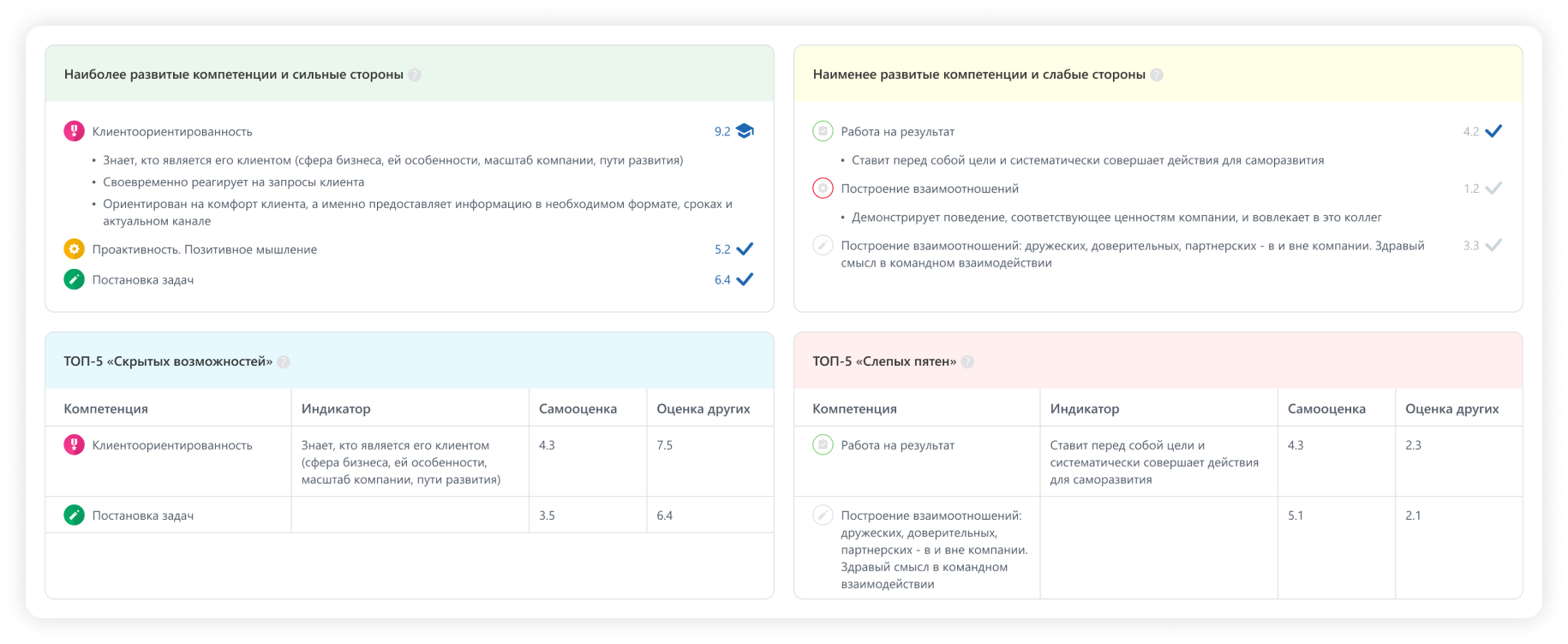
Task: Click bullet 'Демонстрирует поведение, соответствующее ценностям компании'
Action: click(1116, 218)
